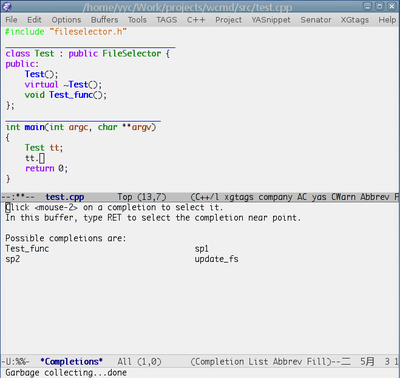Open the Edit menu
This screenshot has width=400, height=378.
click(x=34, y=20)
